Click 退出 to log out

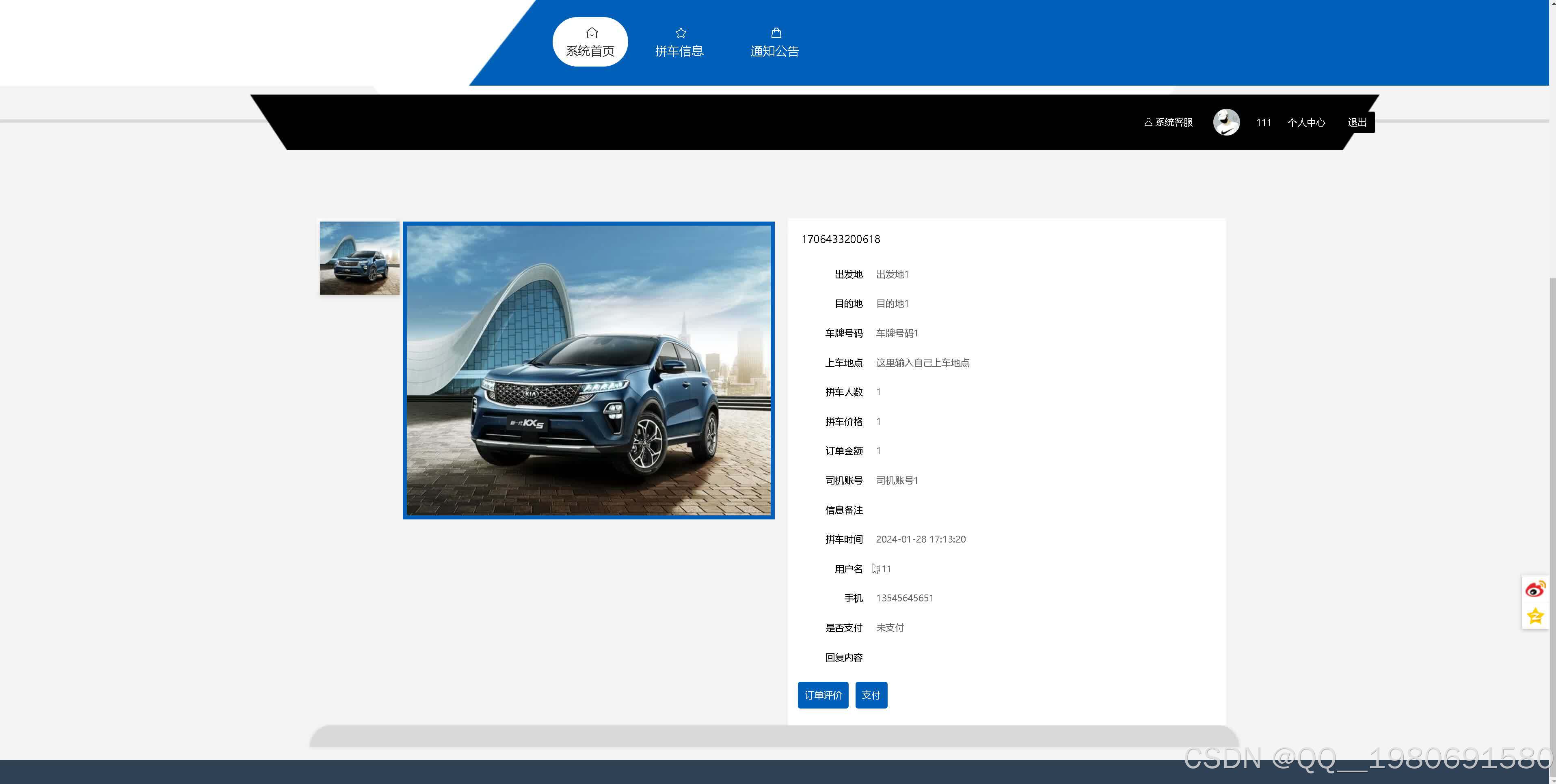(1357, 123)
